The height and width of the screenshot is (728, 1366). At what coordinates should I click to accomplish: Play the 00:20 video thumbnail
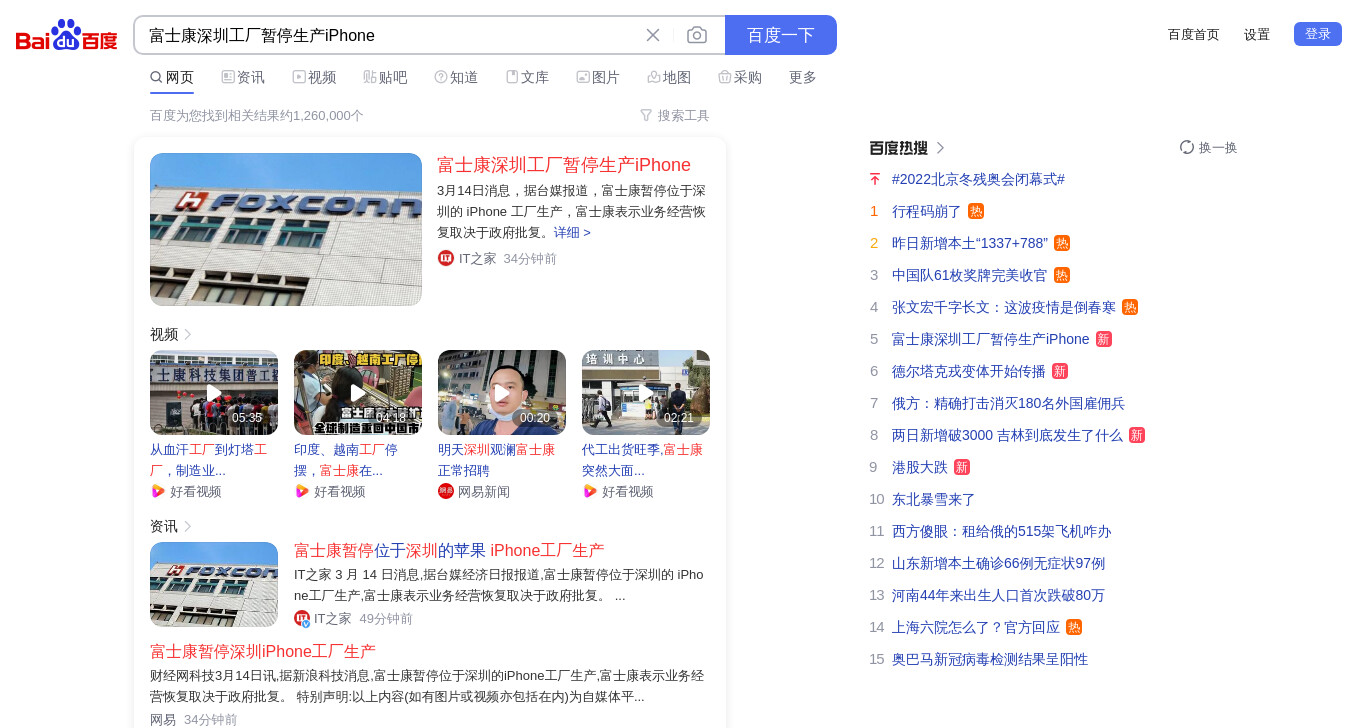pos(502,392)
